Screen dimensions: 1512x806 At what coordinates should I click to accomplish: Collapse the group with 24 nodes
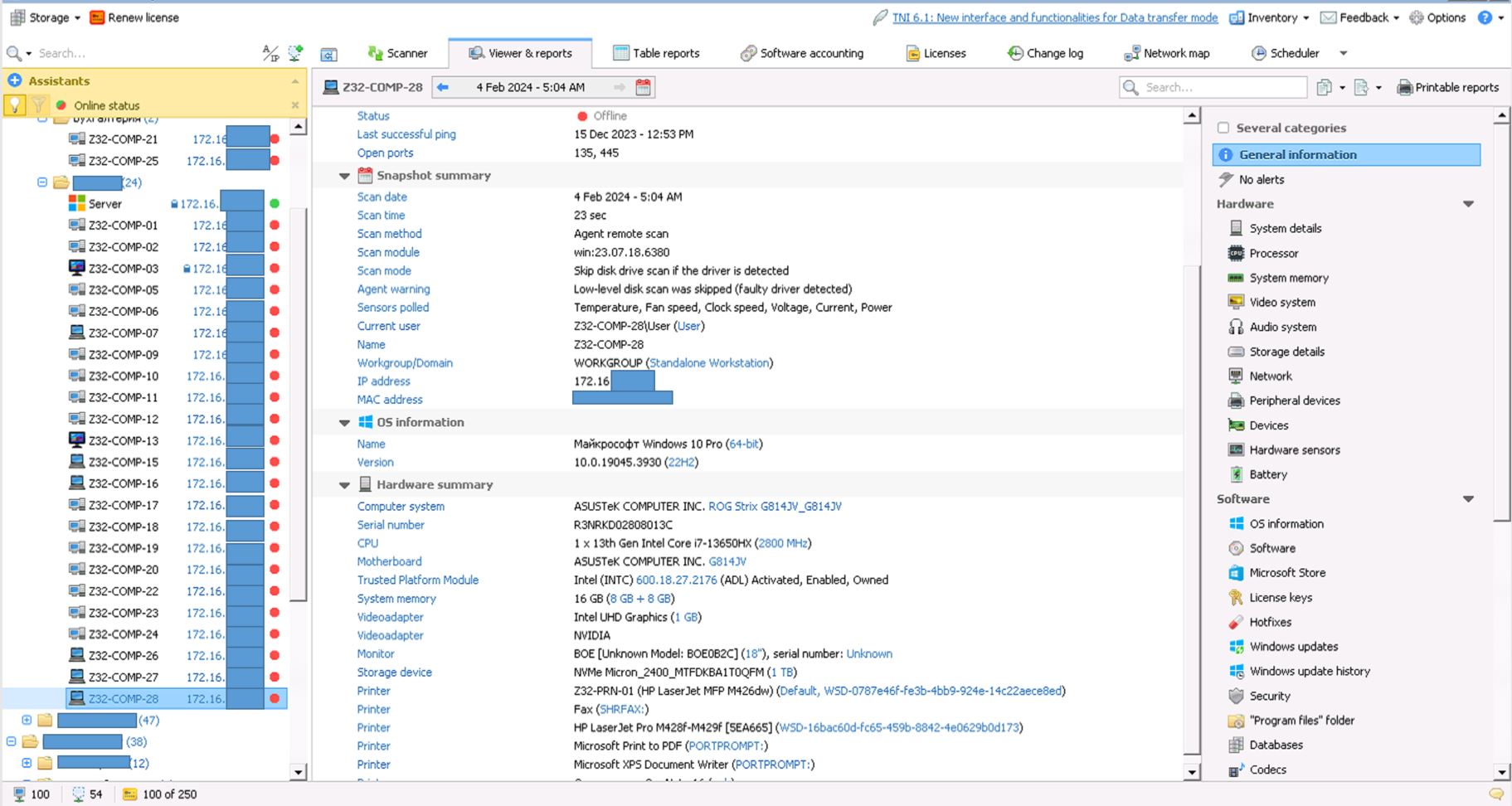pos(42,182)
